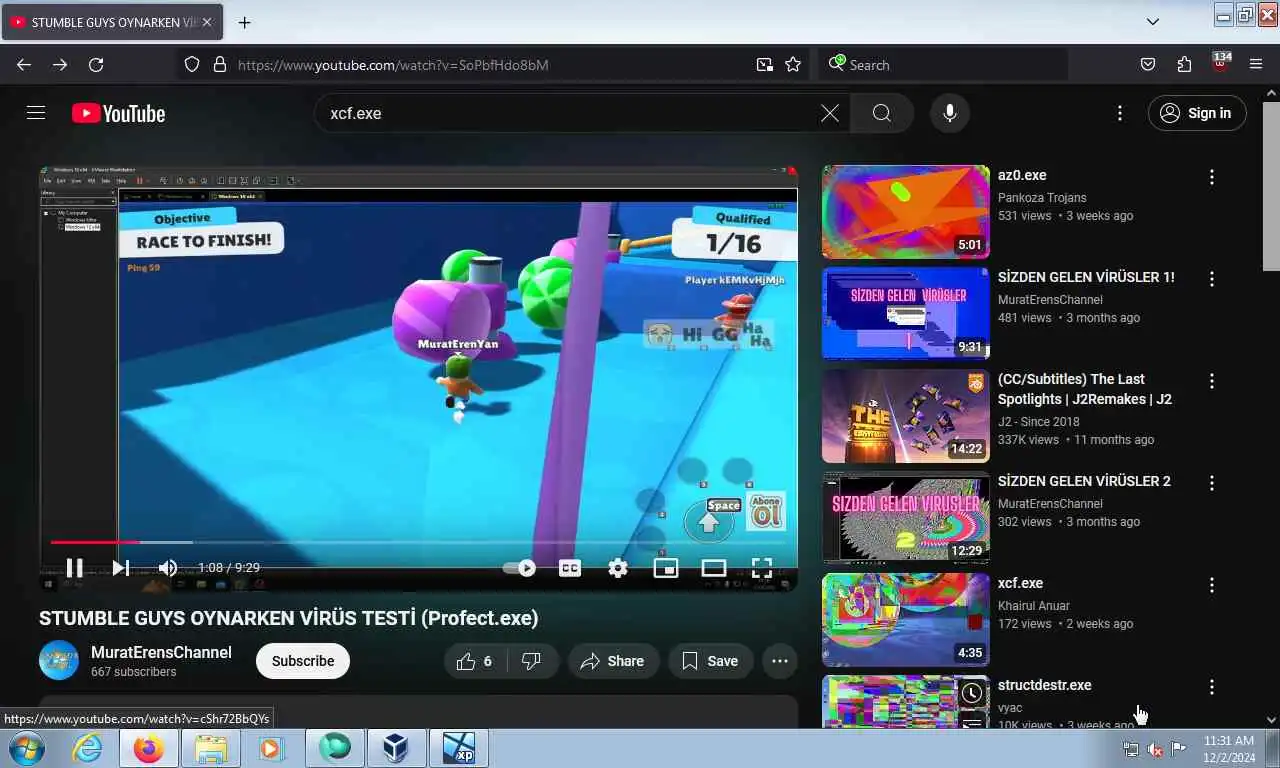Open options menu for az0.exe video
The image size is (1280, 768).
pyautogui.click(x=1212, y=177)
